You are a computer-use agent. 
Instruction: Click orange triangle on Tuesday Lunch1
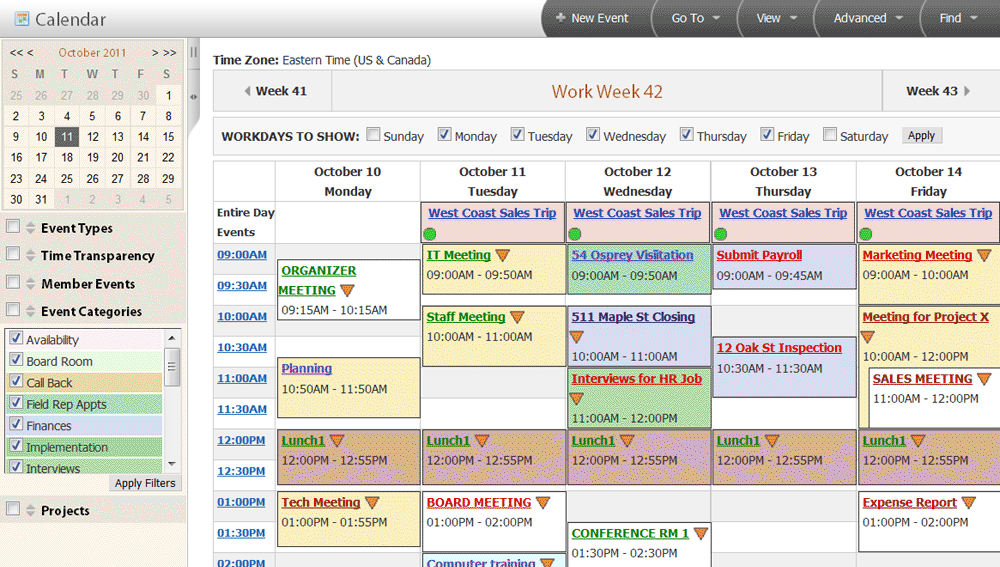click(x=482, y=441)
